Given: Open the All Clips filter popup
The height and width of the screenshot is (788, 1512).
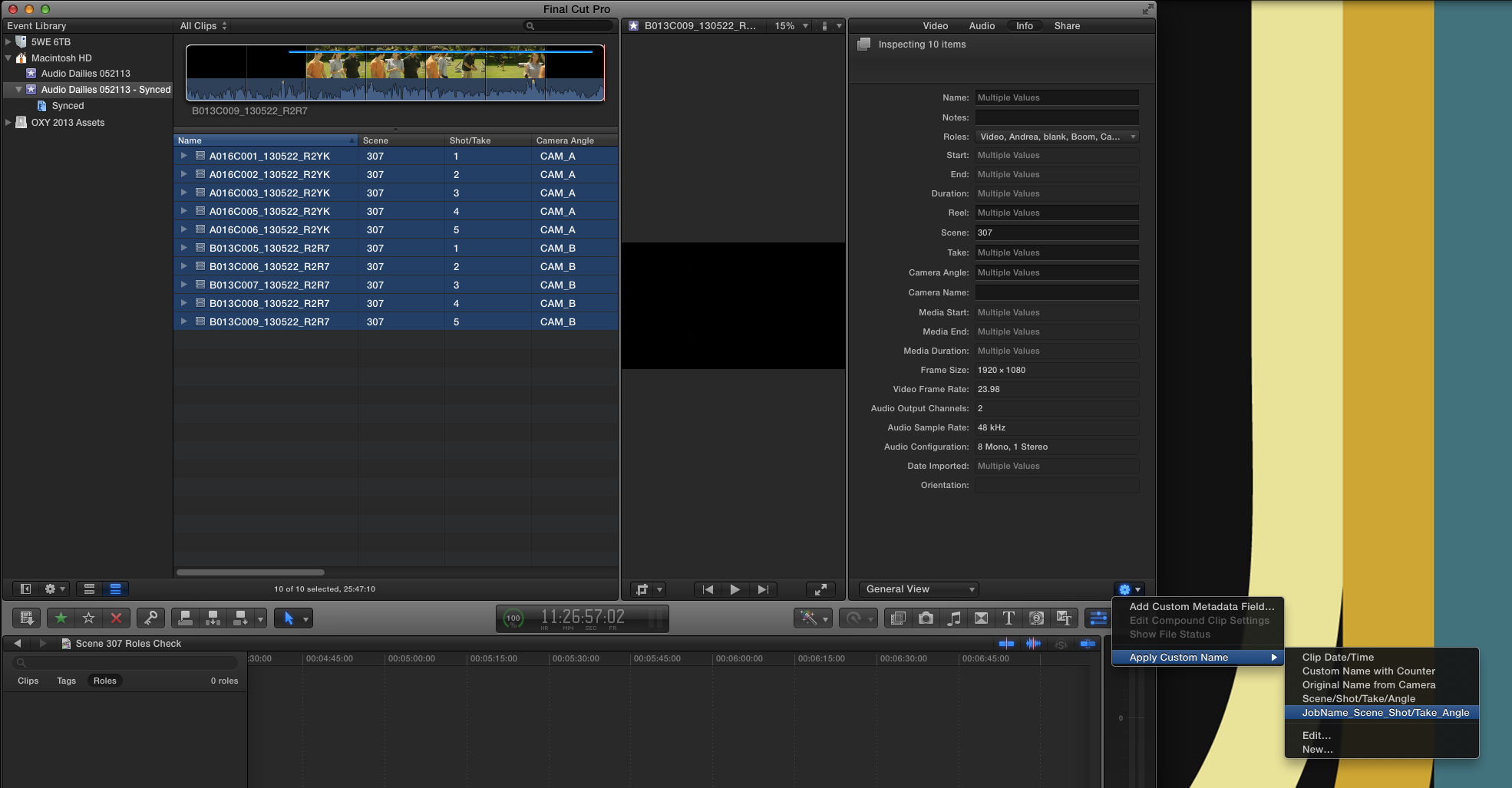Looking at the screenshot, I should click(203, 25).
